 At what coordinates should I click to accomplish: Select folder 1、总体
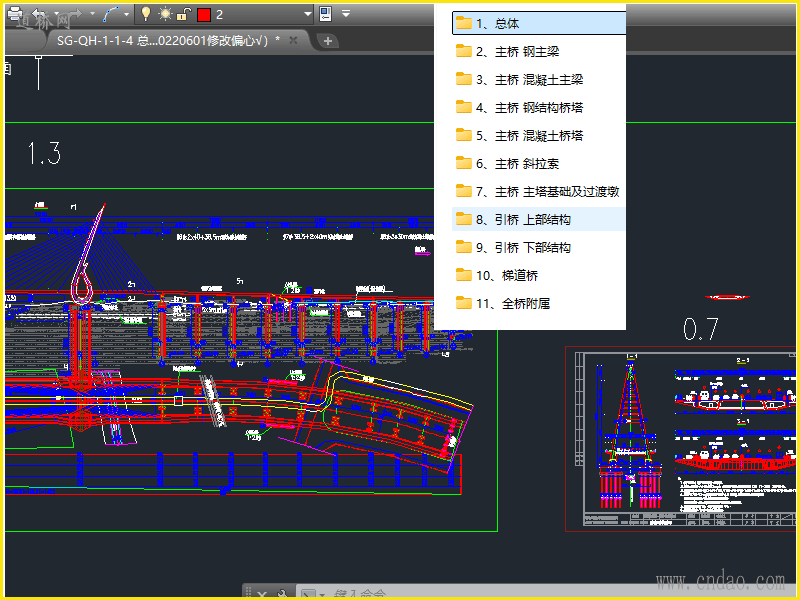click(x=539, y=23)
